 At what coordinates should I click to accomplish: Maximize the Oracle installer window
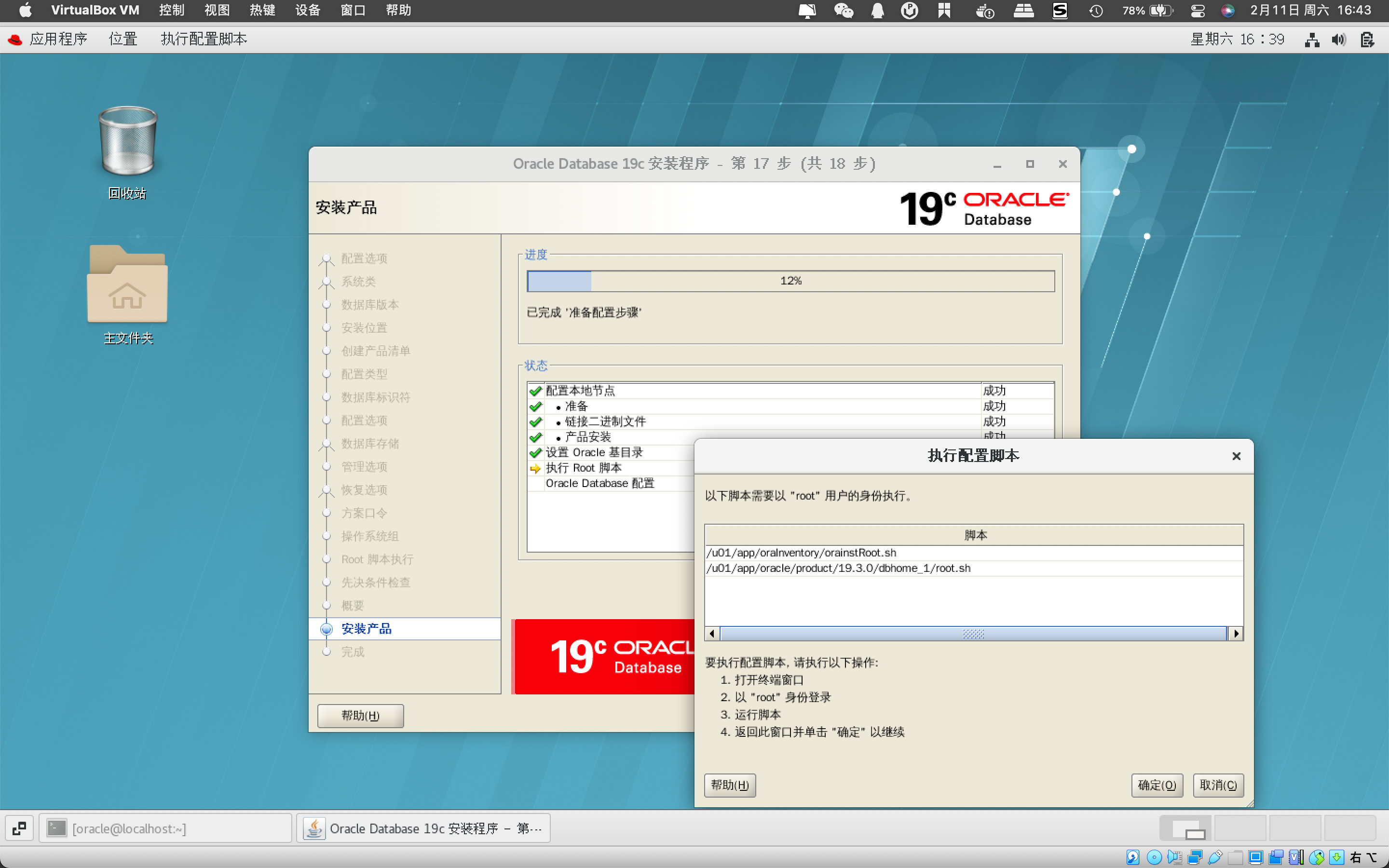pyautogui.click(x=1030, y=164)
